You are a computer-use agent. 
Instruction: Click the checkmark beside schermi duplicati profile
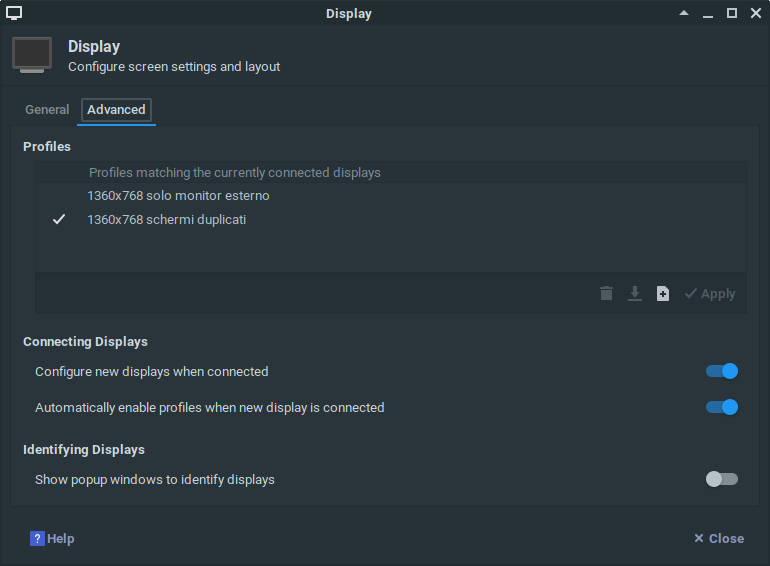tap(59, 219)
